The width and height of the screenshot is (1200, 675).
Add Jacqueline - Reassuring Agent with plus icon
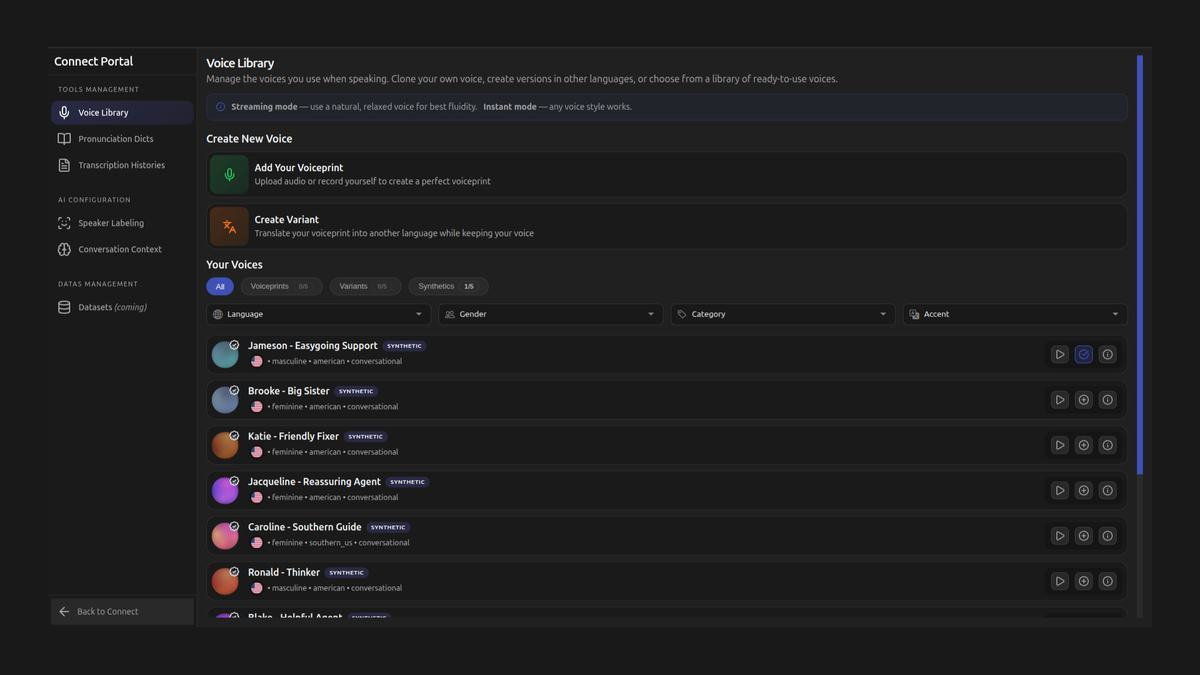pos(1084,490)
